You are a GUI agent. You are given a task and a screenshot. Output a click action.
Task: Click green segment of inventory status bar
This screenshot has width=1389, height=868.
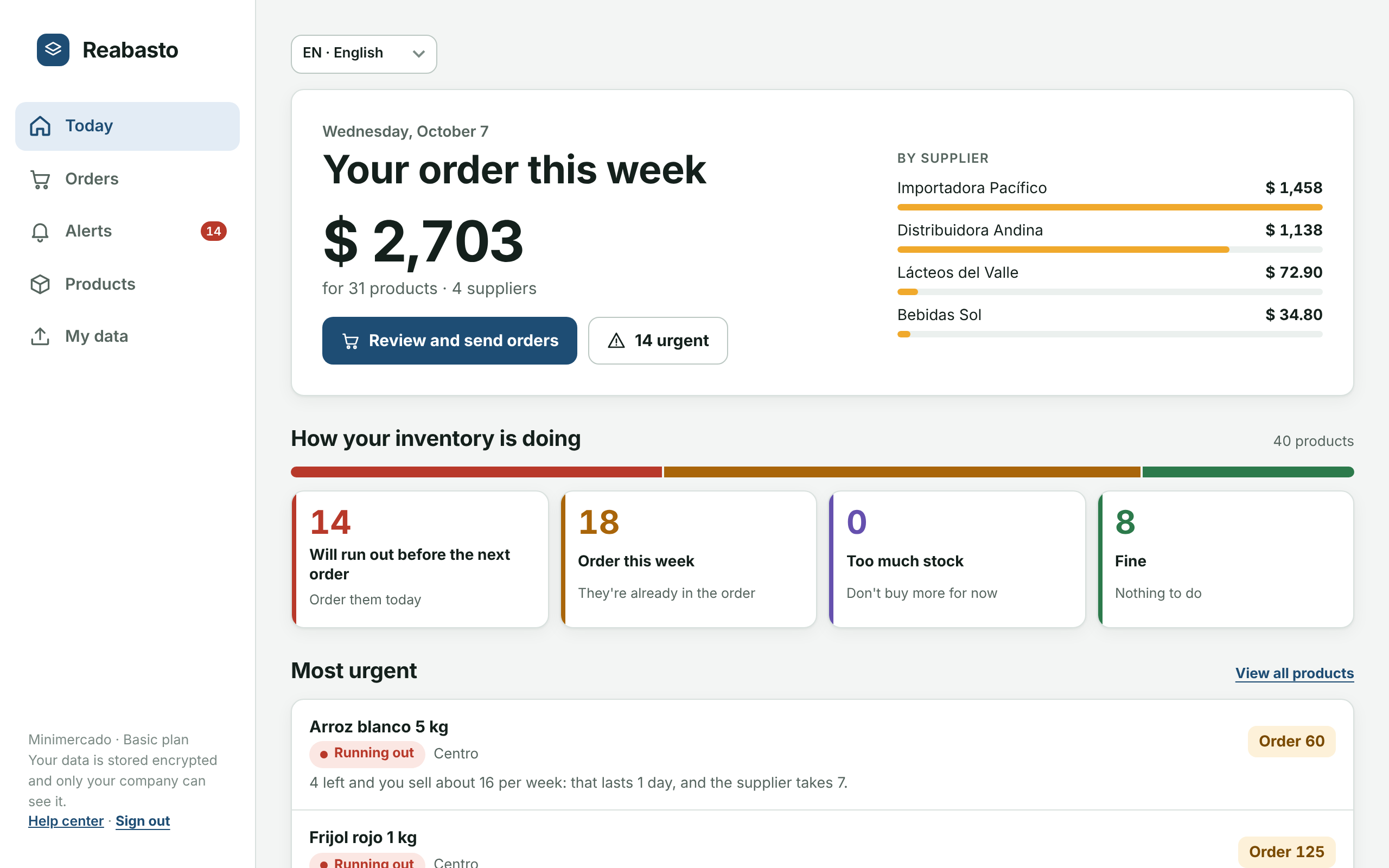pyautogui.click(x=1248, y=472)
